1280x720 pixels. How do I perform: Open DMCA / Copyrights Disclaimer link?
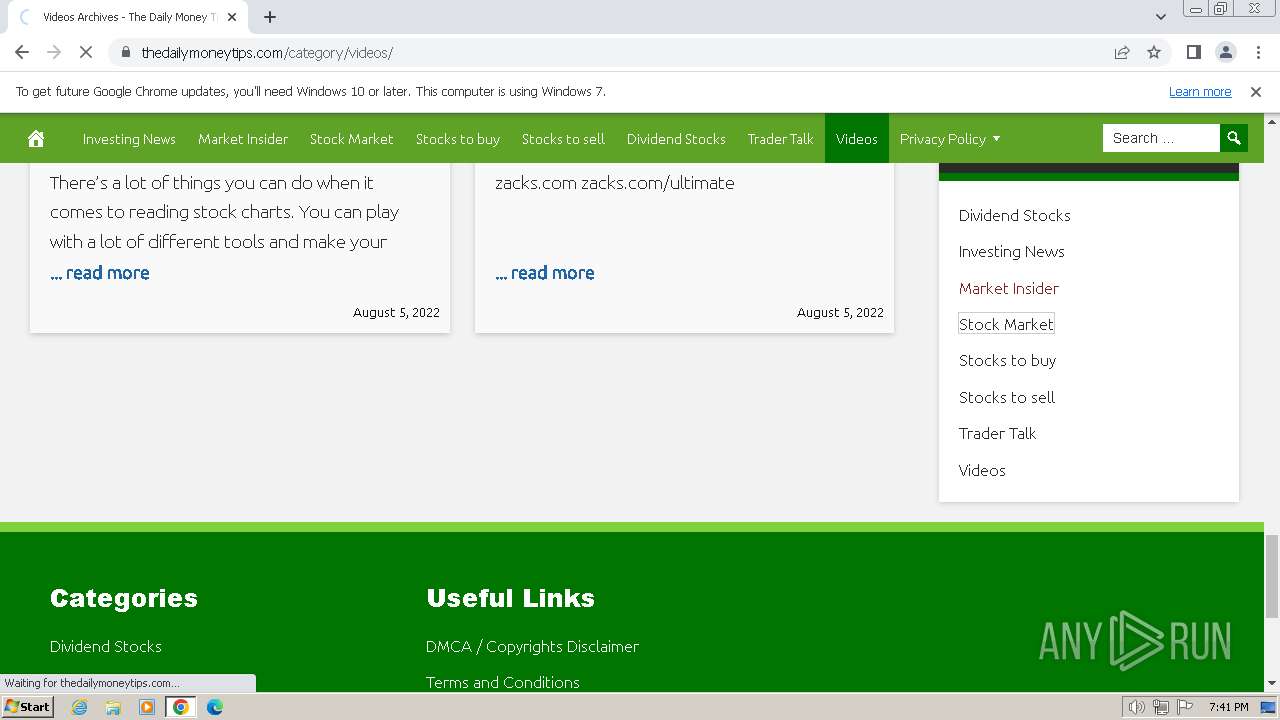pyautogui.click(x=532, y=646)
